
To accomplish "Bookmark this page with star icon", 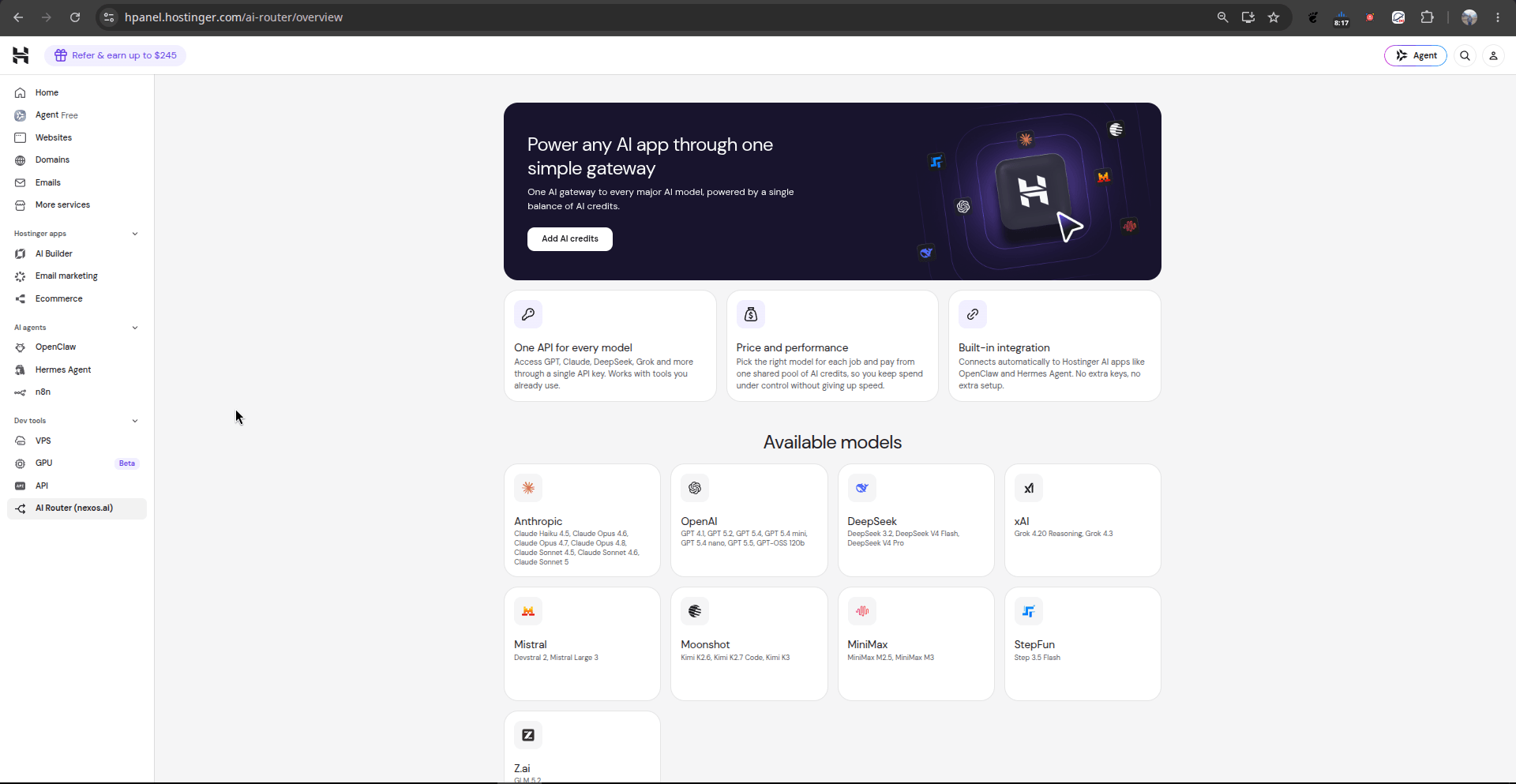I will point(1274,17).
